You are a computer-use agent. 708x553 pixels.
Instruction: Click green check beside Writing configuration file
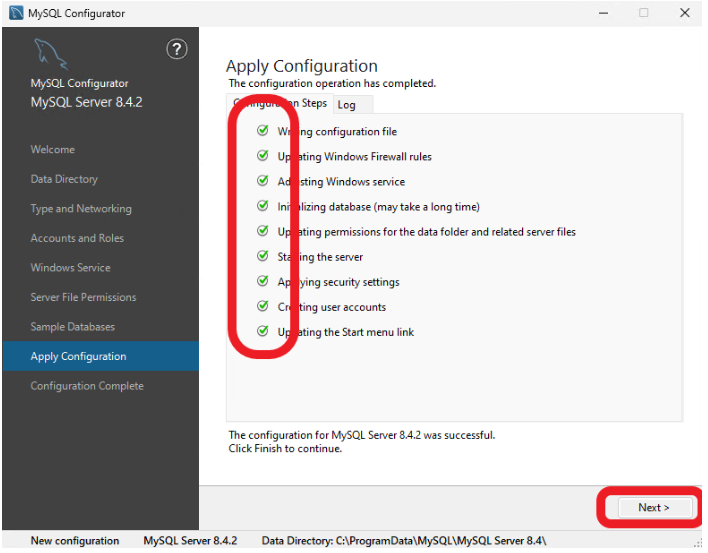click(x=262, y=131)
